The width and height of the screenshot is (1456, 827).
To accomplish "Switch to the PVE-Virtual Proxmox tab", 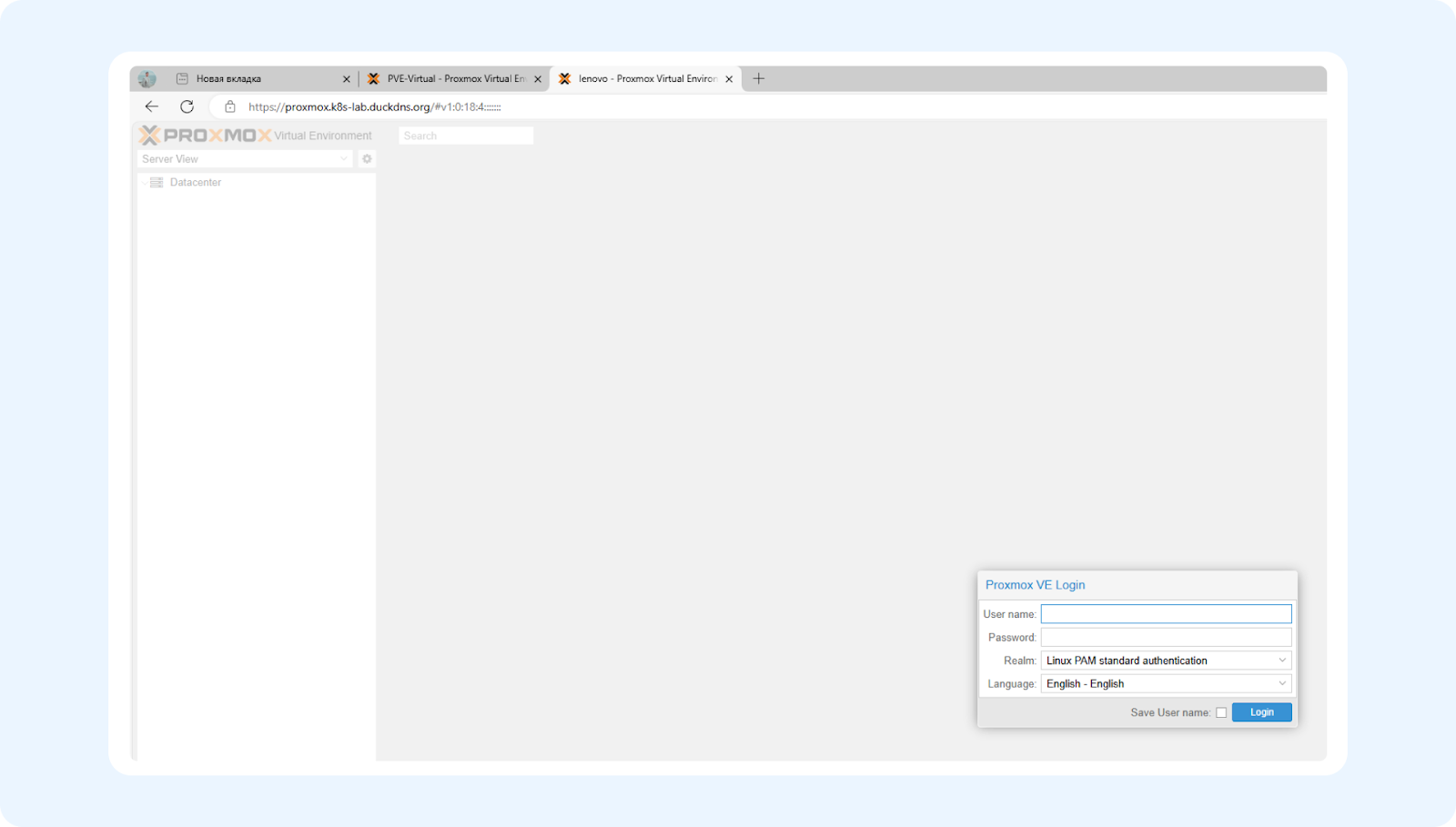I will [454, 79].
